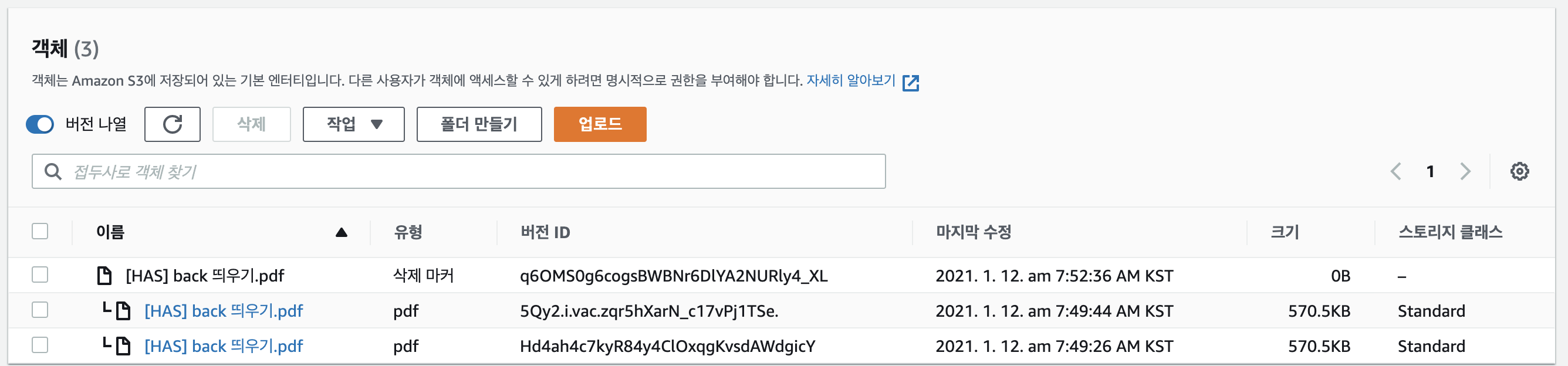Click the external link icon next to 자세히 알아보기
Viewport: 1568px width, 366px height.
911,83
